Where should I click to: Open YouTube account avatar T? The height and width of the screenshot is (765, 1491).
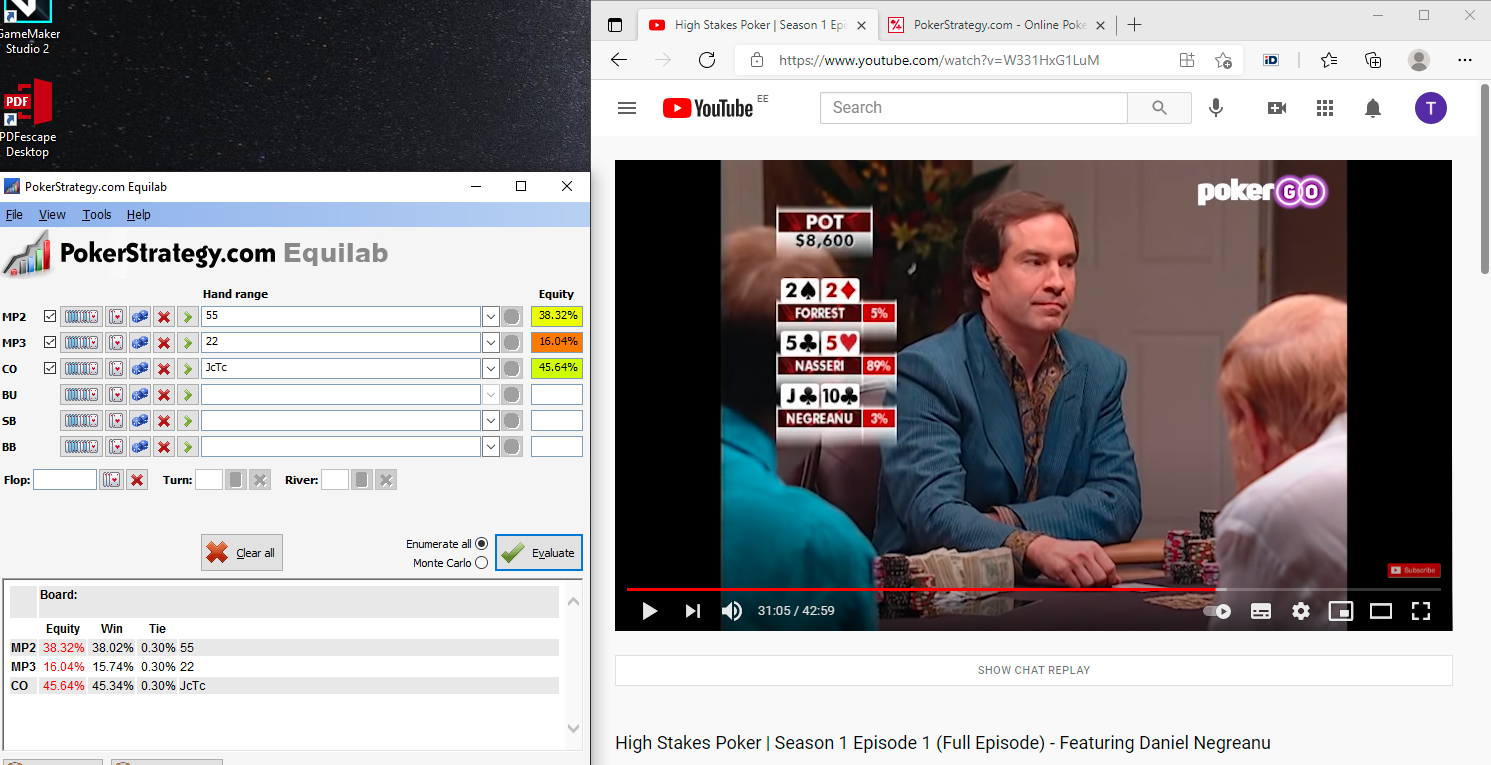(1430, 108)
